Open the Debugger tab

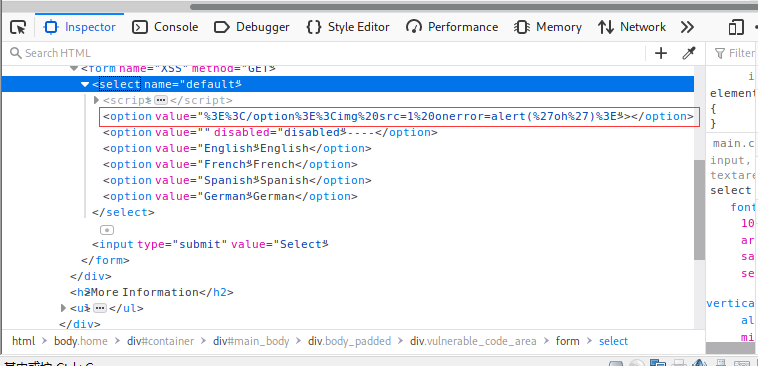point(252,27)
